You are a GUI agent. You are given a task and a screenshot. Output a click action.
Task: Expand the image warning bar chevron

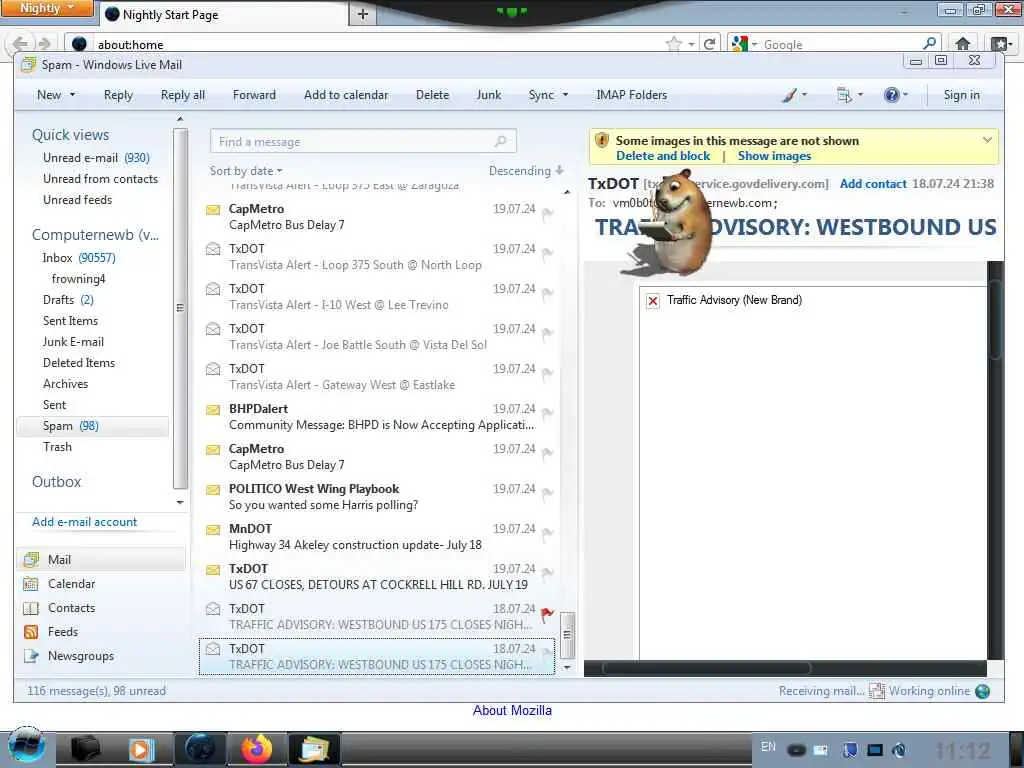[987, 140]
